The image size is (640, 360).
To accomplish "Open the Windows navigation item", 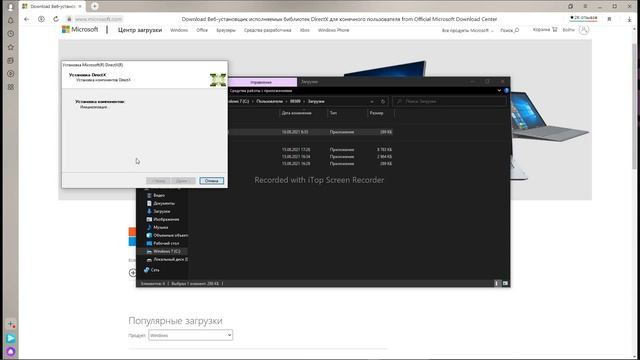I will click(179, 30).
